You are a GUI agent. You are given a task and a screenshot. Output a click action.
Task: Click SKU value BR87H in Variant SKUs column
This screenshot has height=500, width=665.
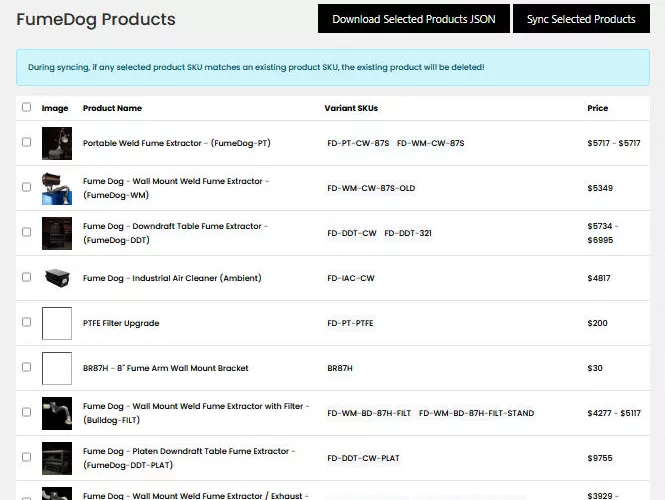340,368
